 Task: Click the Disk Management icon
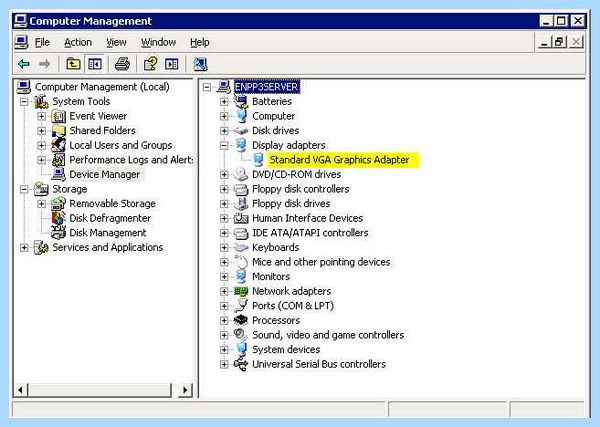[x=59, y=233]
